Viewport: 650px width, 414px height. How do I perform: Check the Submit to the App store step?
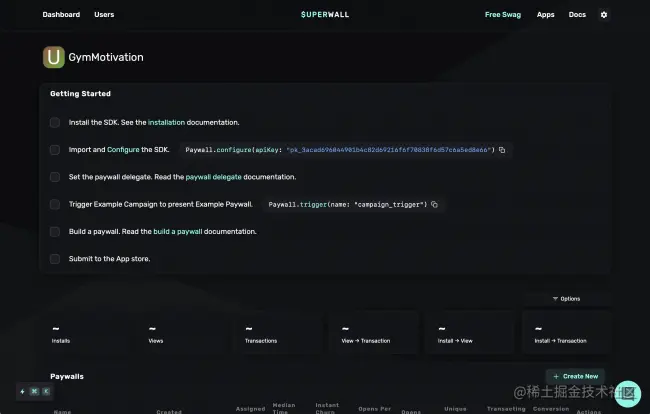point(55,259)
